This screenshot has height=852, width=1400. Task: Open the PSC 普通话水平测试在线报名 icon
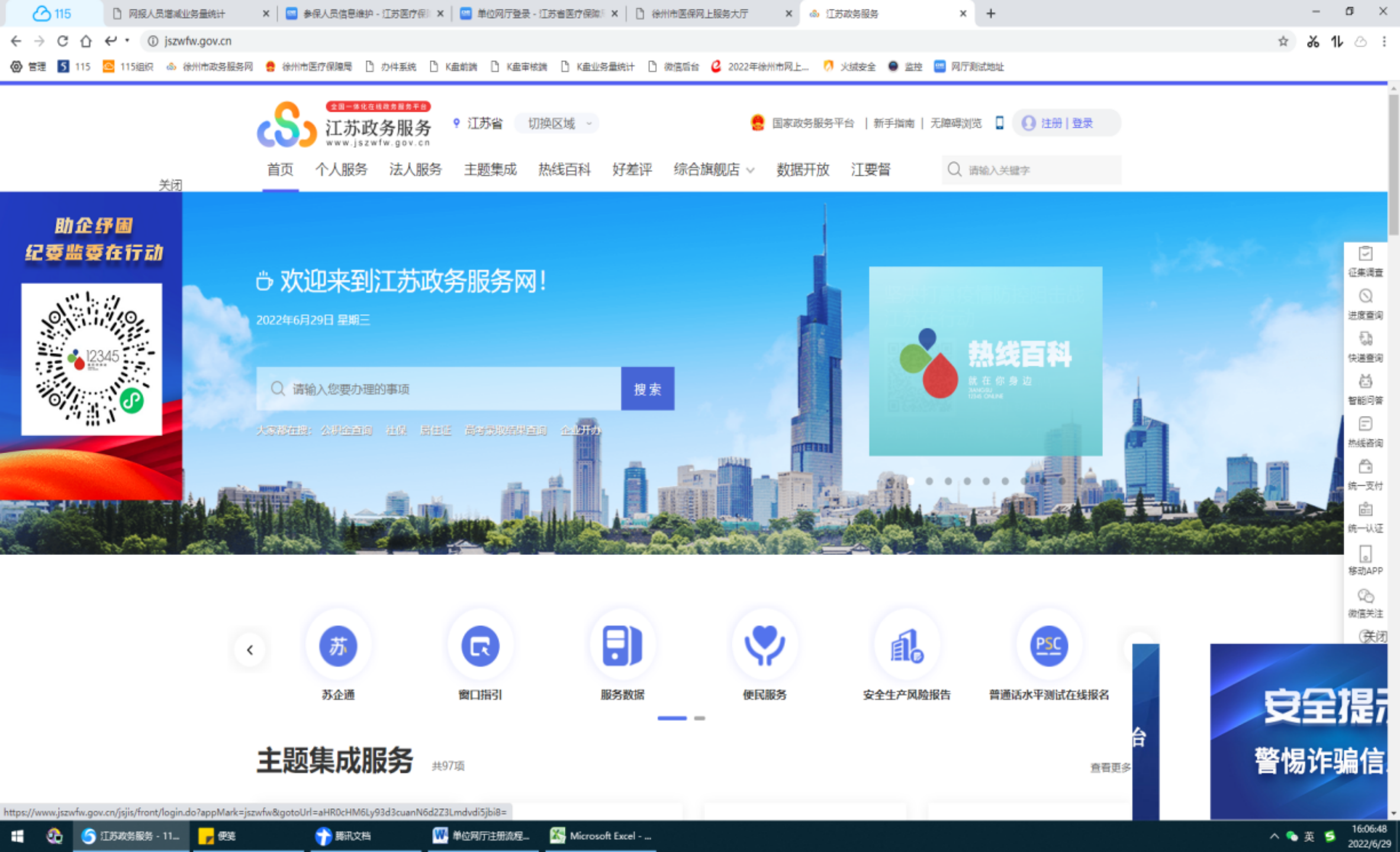click(1048, 646)
